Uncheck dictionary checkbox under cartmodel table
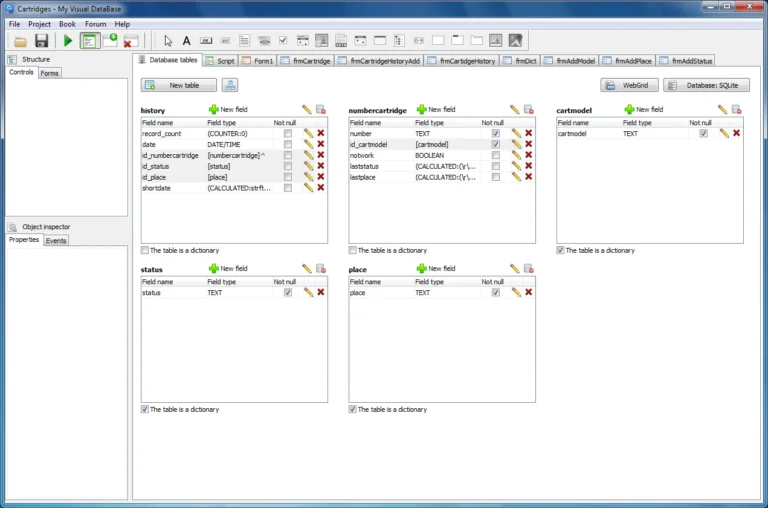Screen dimensions: 768x508 (x=560, y=250)
